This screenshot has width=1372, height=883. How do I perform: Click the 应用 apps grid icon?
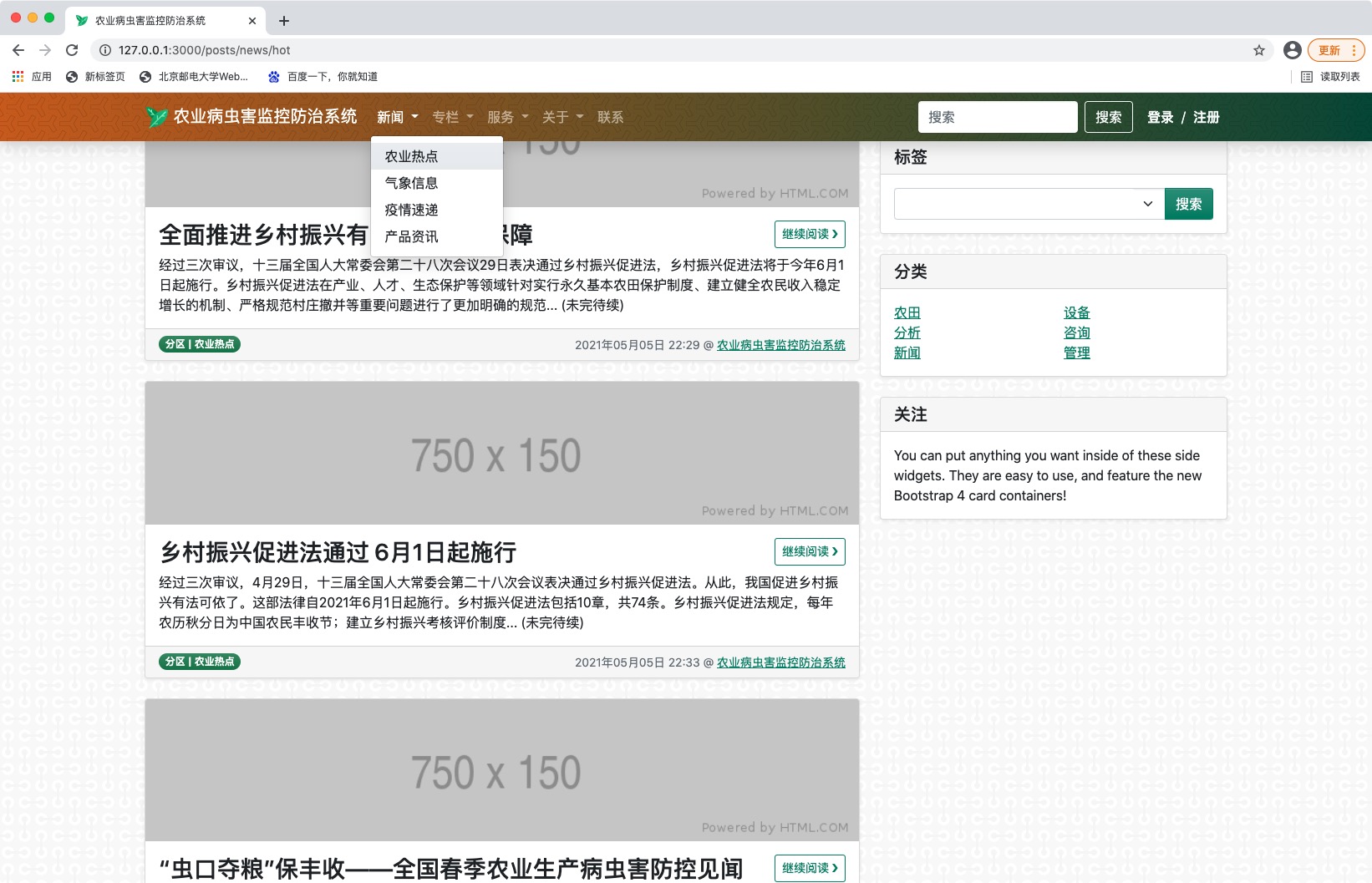coord(18,76)
